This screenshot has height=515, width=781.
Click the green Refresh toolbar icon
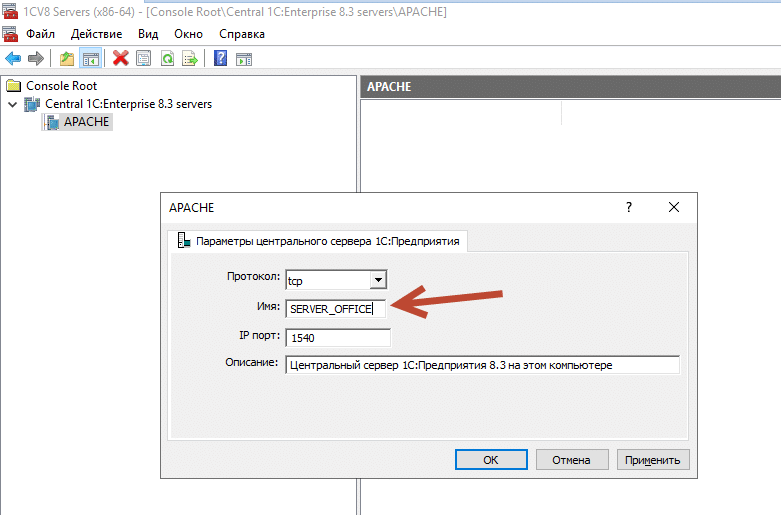(167, 59)
